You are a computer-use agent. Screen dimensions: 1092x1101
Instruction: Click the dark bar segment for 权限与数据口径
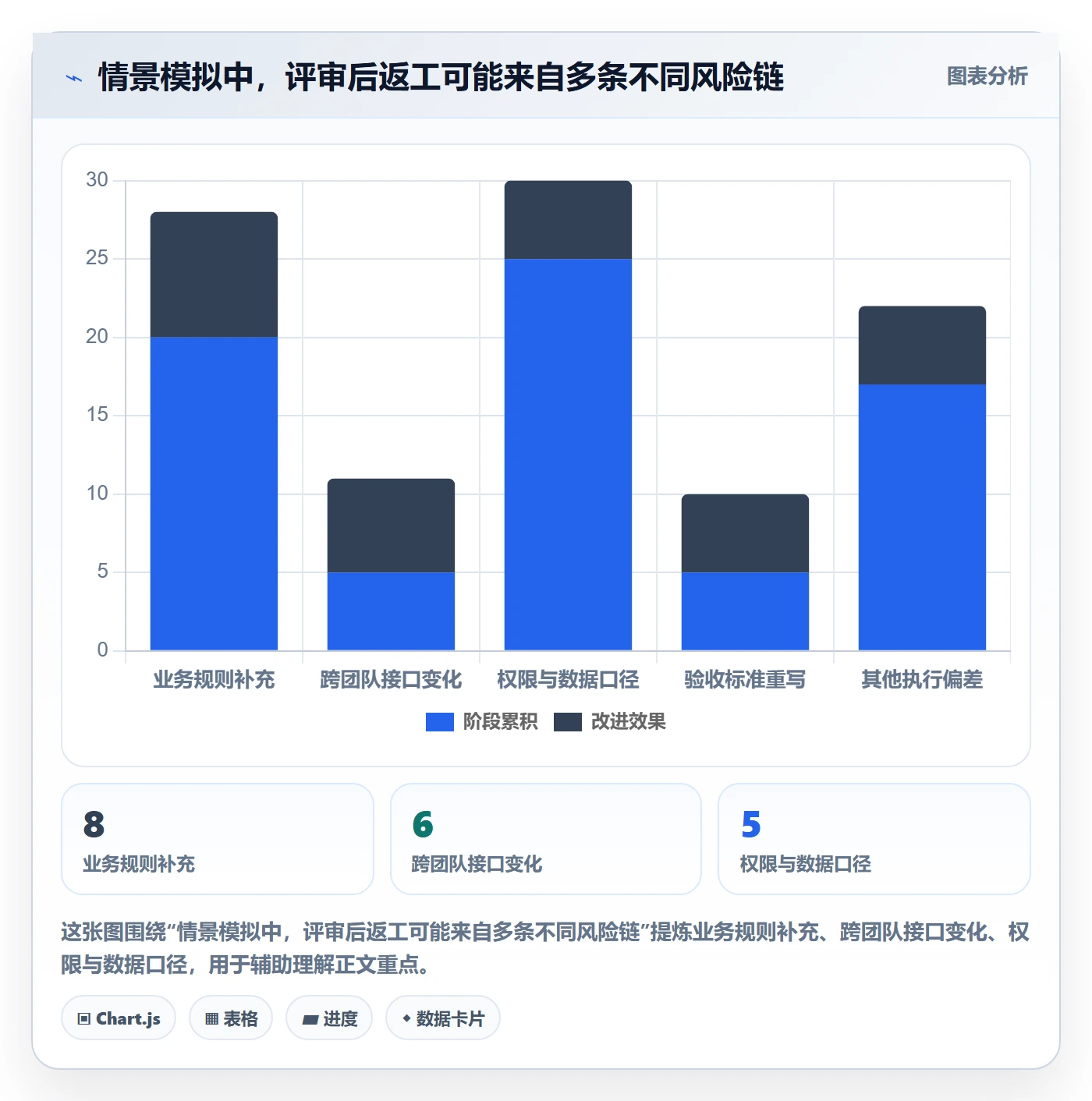568,220
